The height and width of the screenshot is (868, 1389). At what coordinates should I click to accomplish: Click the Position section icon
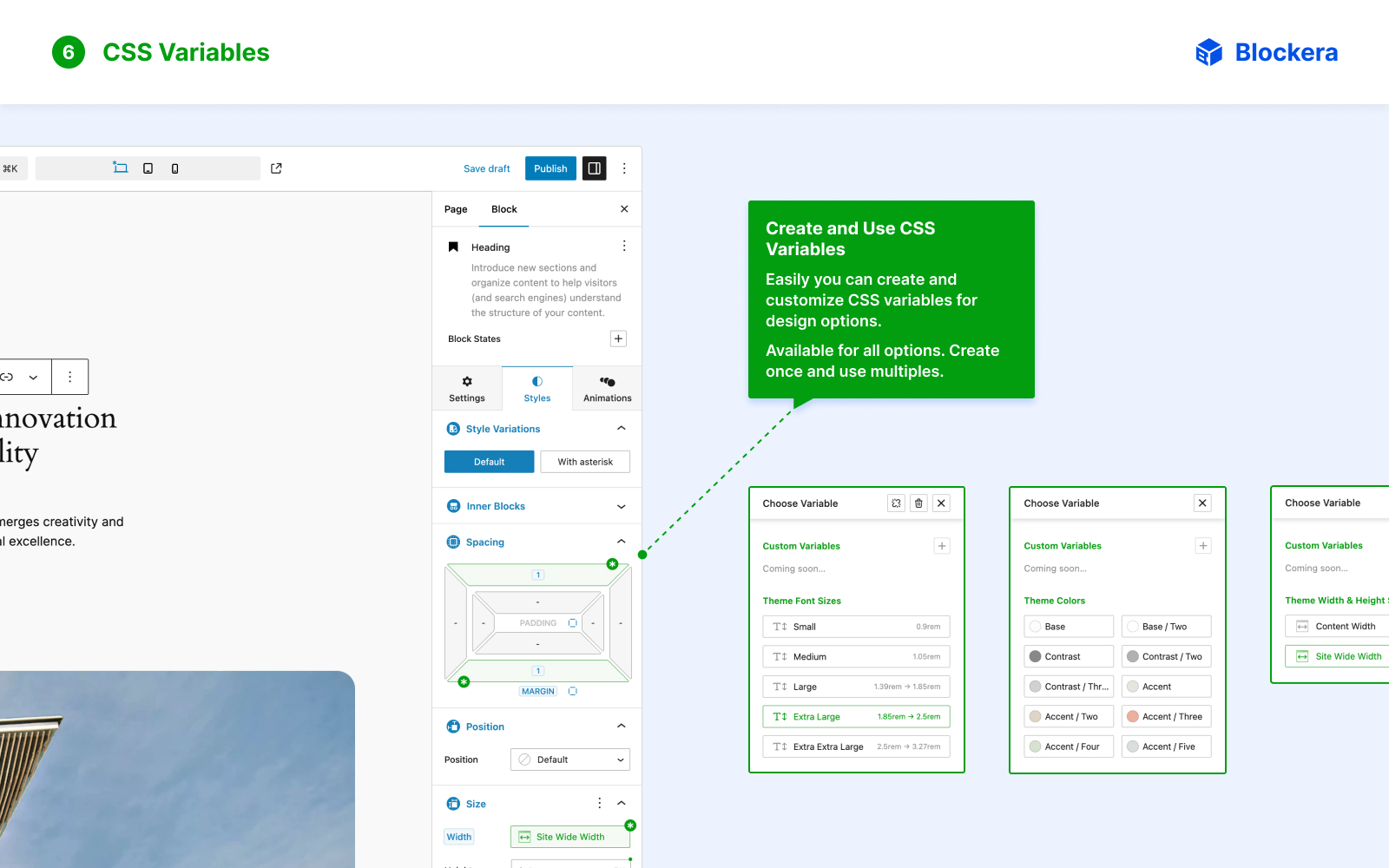pyautogui.click(x=453, y=727)
